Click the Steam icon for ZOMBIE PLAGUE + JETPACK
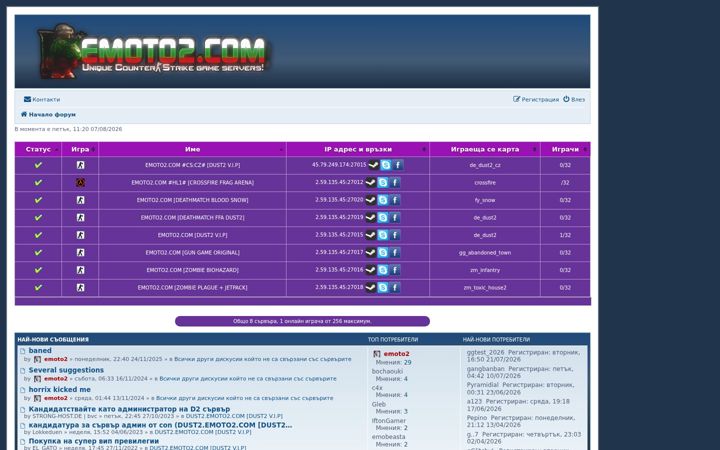Viewport: 720px width, 450px height. click(371, 287)
